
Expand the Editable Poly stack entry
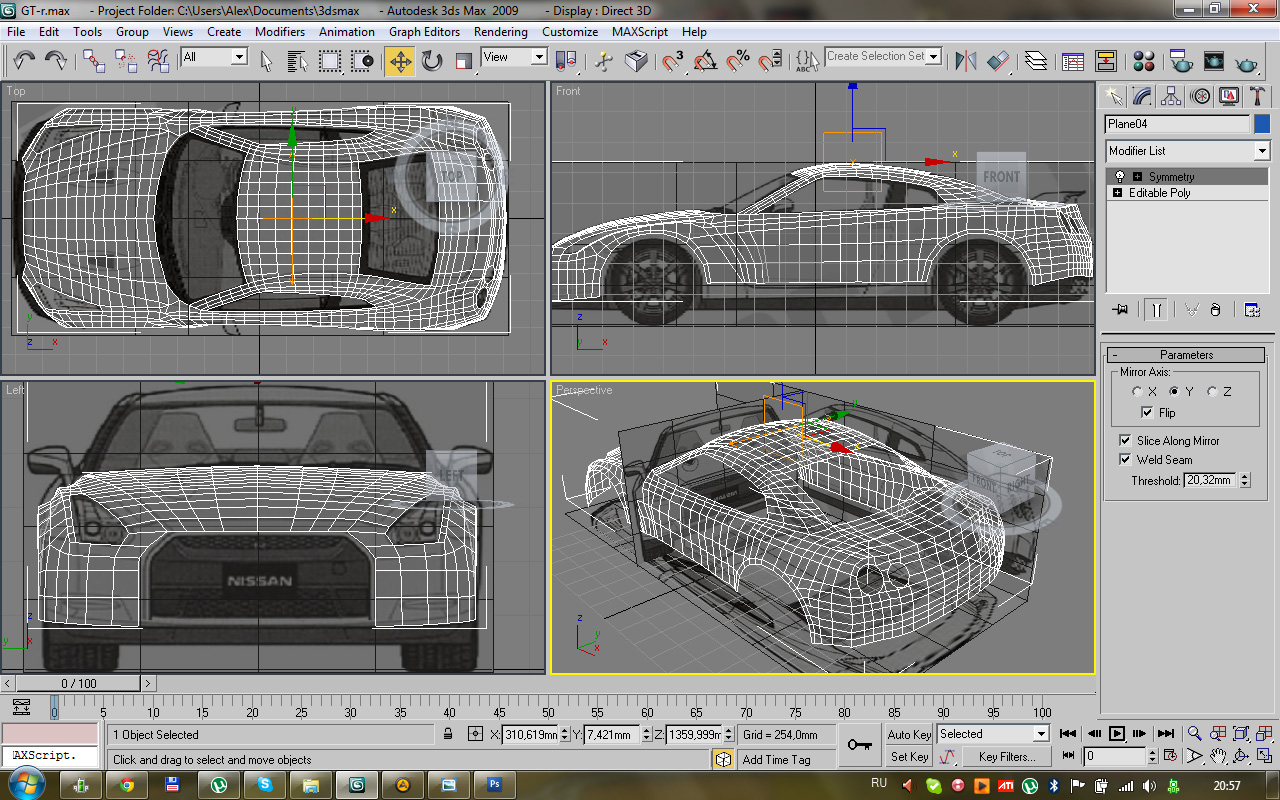tap(1117, 193)
